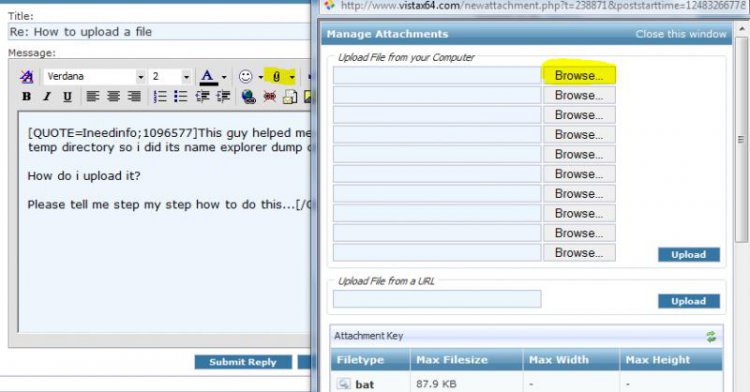The width and height of the screenshot is (750, 392).
Task: Click the paperclip attachment icon
Action: [276, 76]
